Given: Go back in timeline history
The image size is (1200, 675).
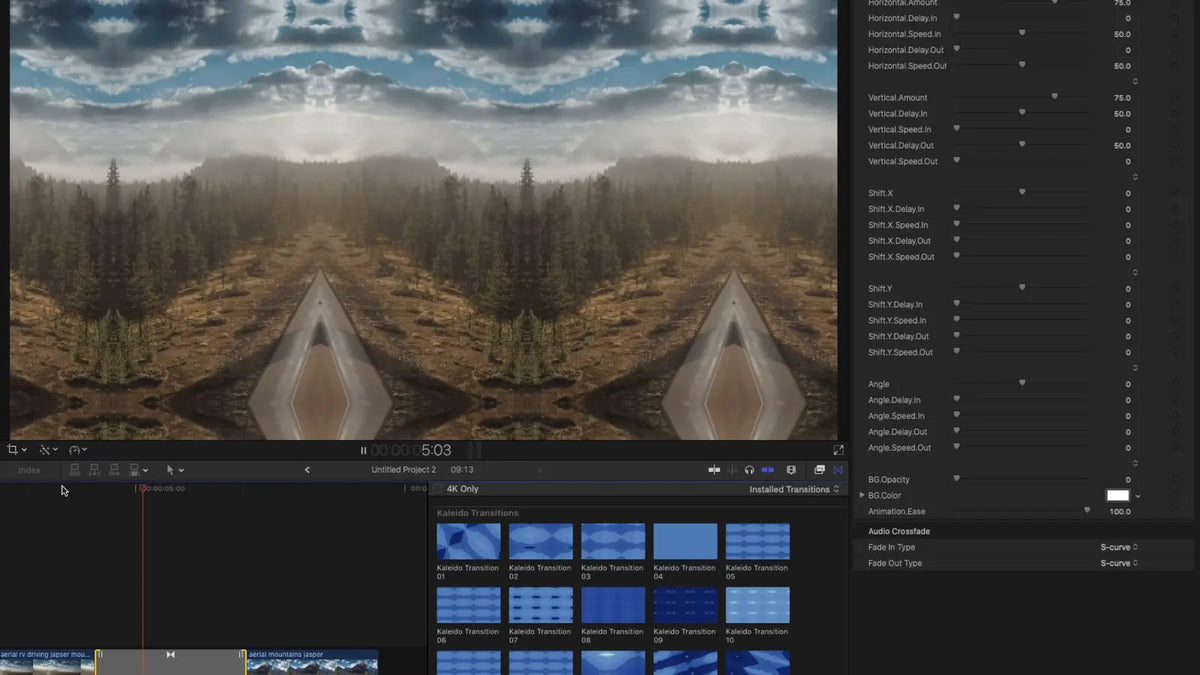Looking at the screenshot, I should [307, 470].
